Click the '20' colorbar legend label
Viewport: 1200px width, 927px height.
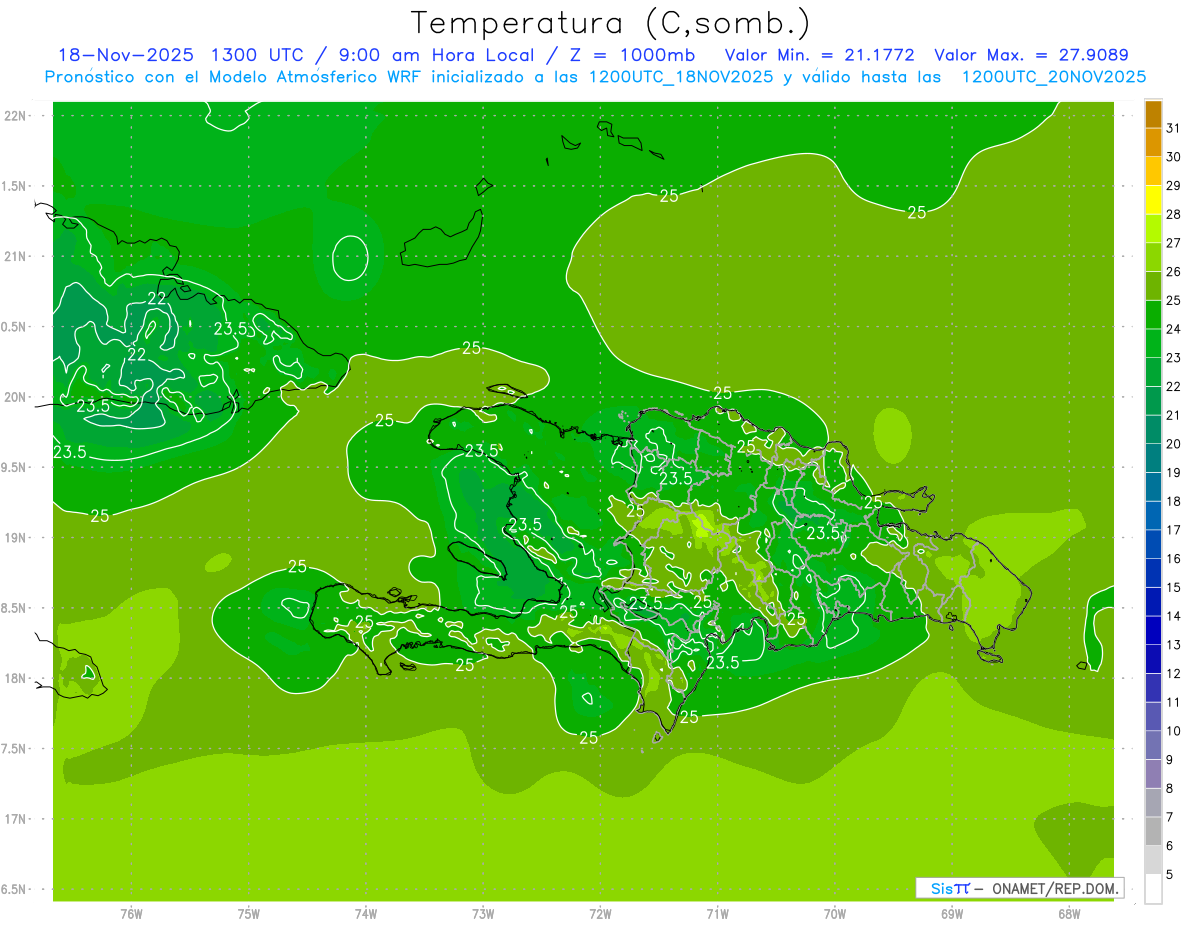point(1173,444)
